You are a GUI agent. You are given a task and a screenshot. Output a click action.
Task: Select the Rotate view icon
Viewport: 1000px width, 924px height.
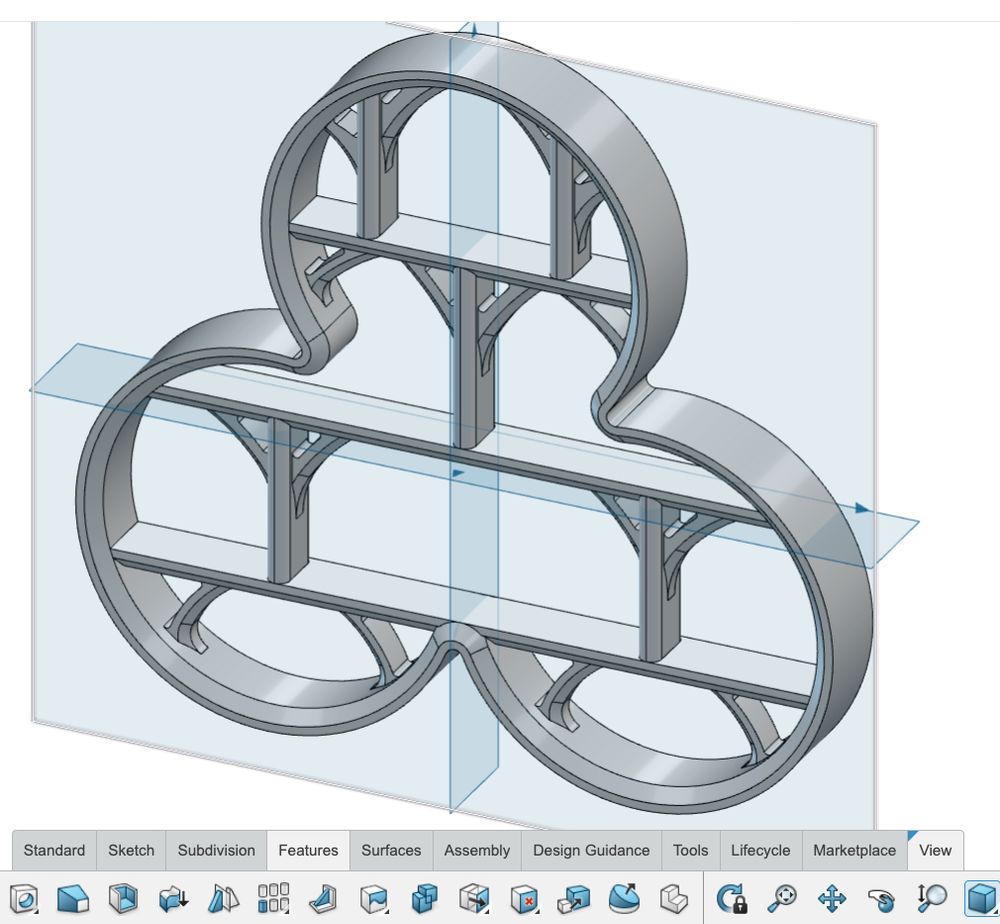coord(882,900)
